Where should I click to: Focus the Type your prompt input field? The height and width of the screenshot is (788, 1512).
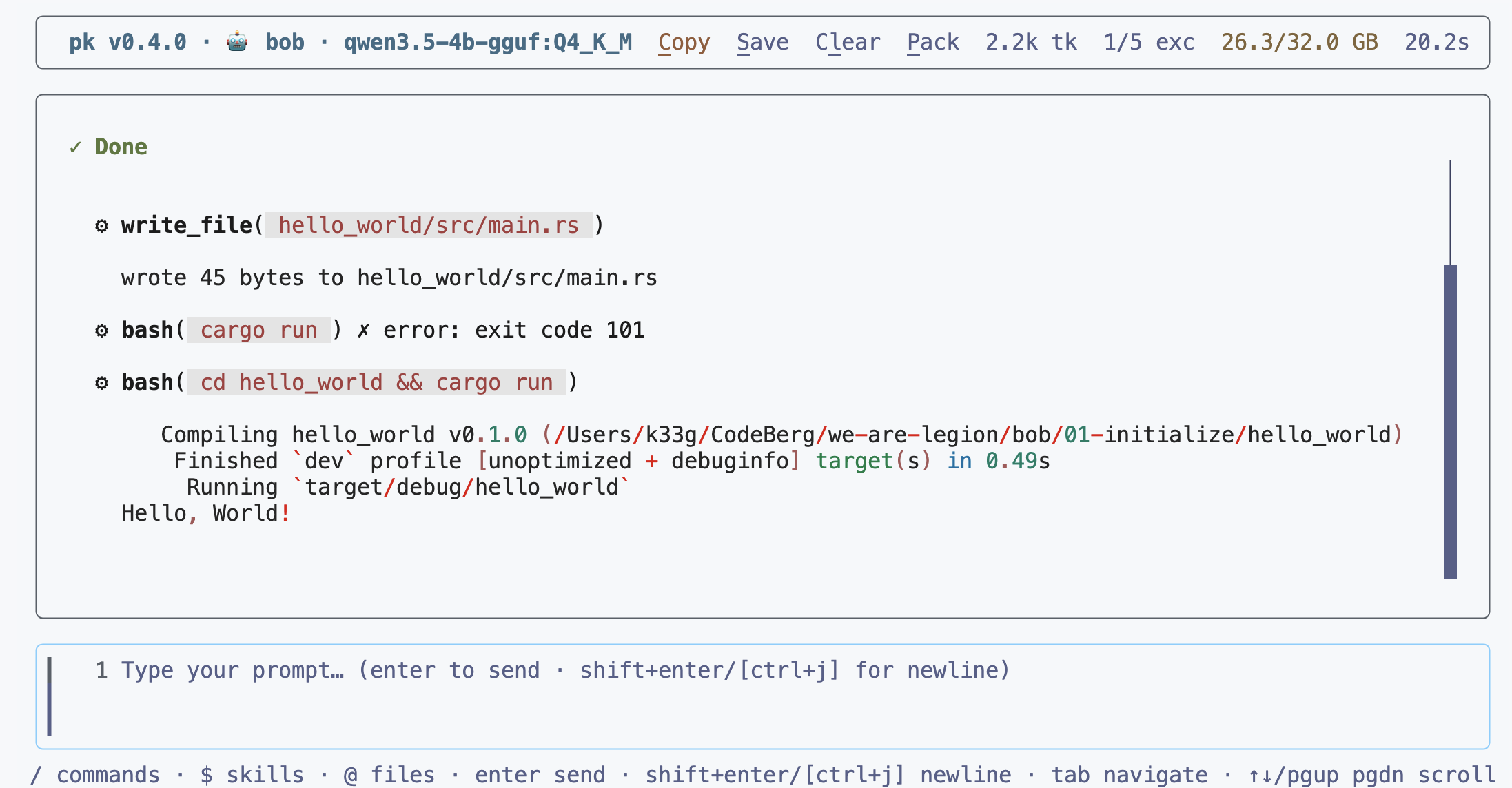[762, 696]
